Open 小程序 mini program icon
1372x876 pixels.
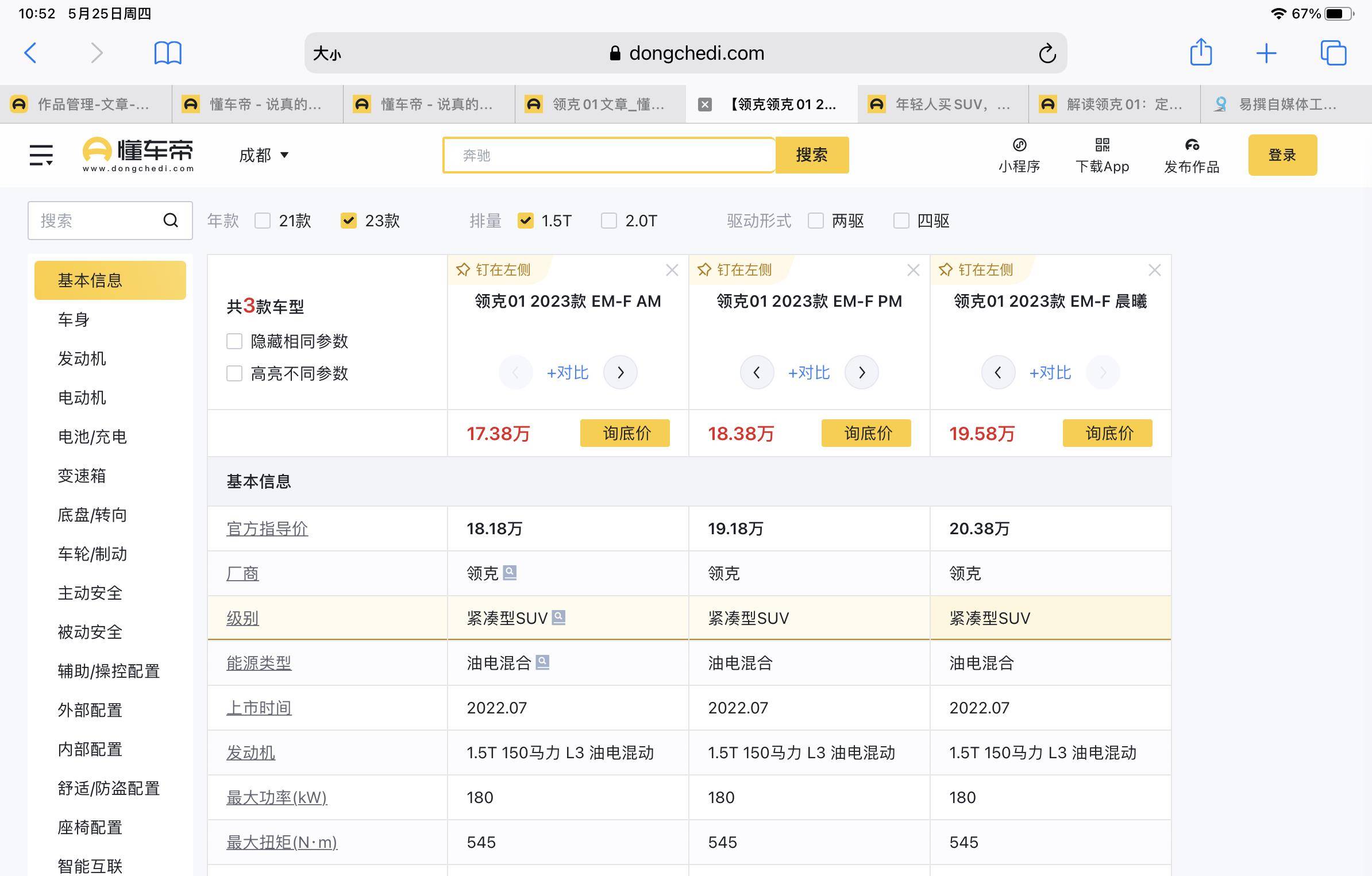pos(1019,155)
